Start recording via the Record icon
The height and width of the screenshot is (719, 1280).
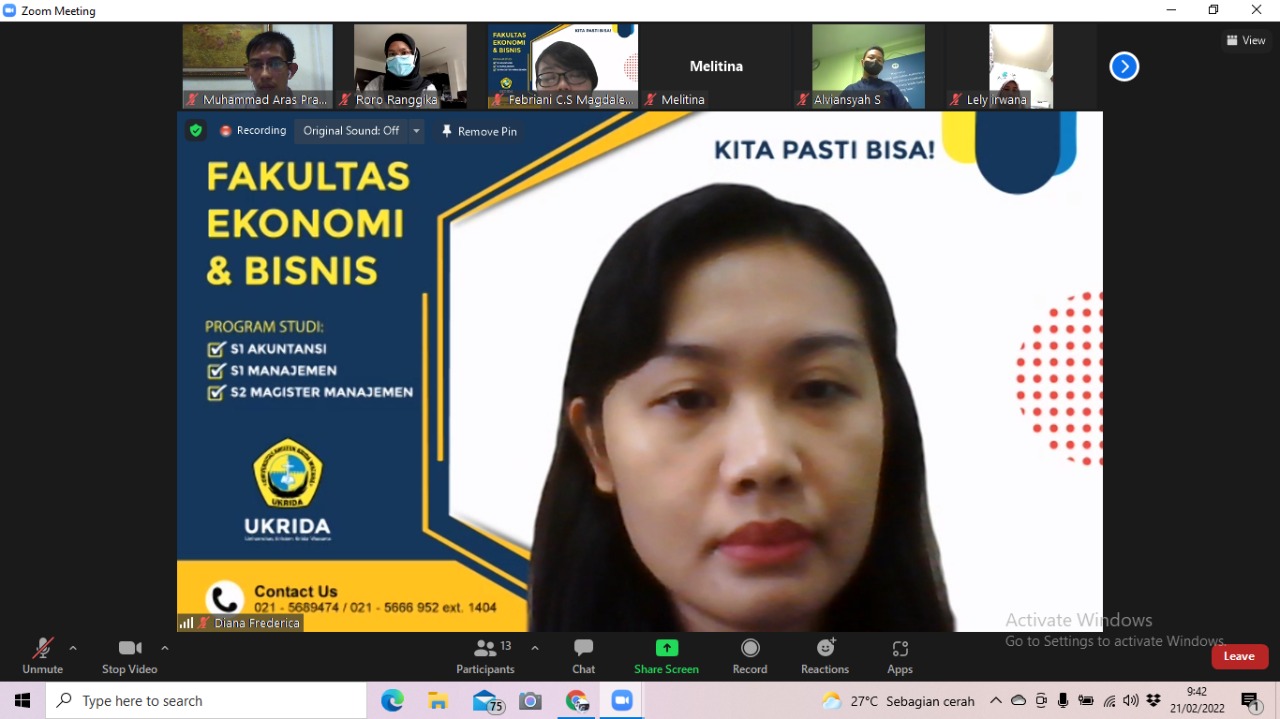point(749,655)
